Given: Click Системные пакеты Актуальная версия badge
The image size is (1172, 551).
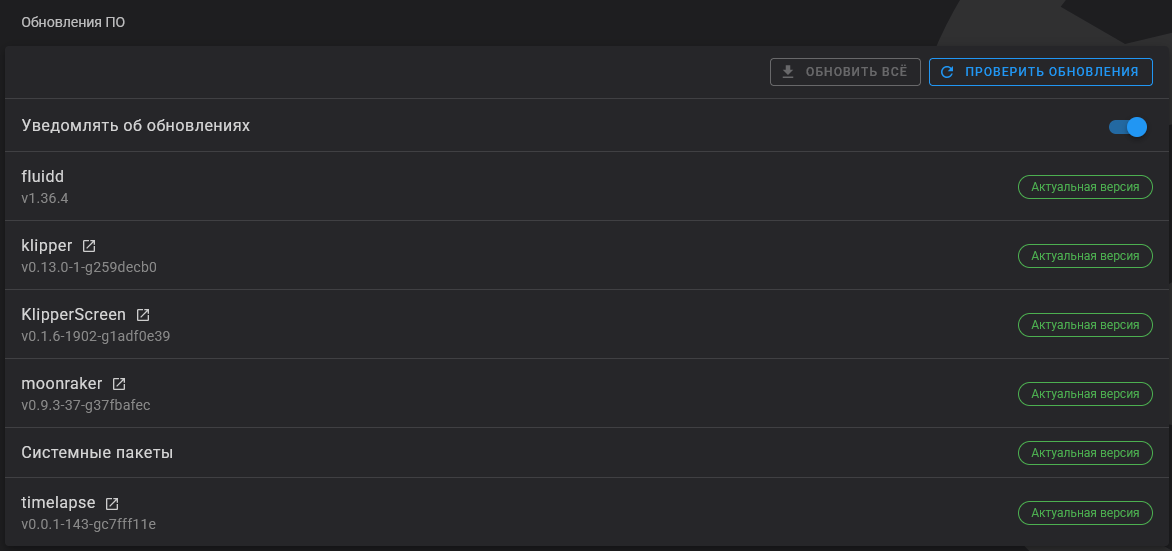Looking at the screenshot, I should click(1085, 453).
